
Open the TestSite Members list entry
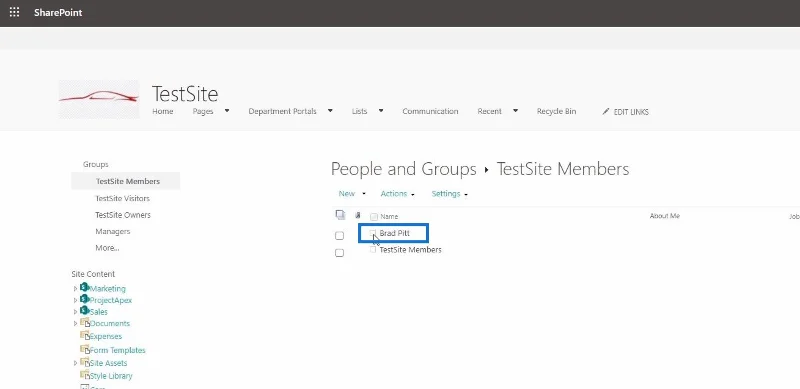click(x=411, y=250)
